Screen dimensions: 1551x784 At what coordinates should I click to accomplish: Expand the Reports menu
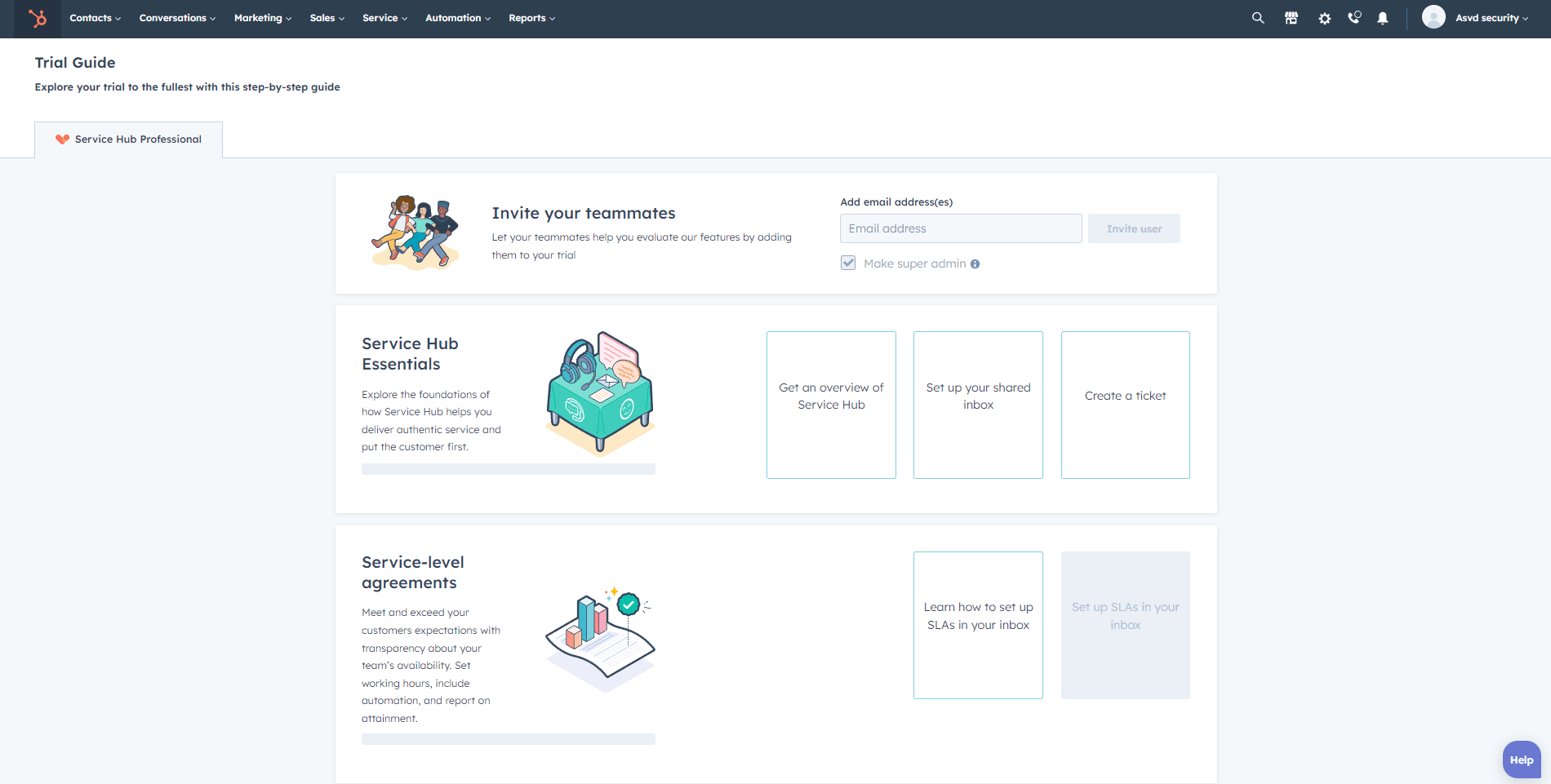click(531, 18)
